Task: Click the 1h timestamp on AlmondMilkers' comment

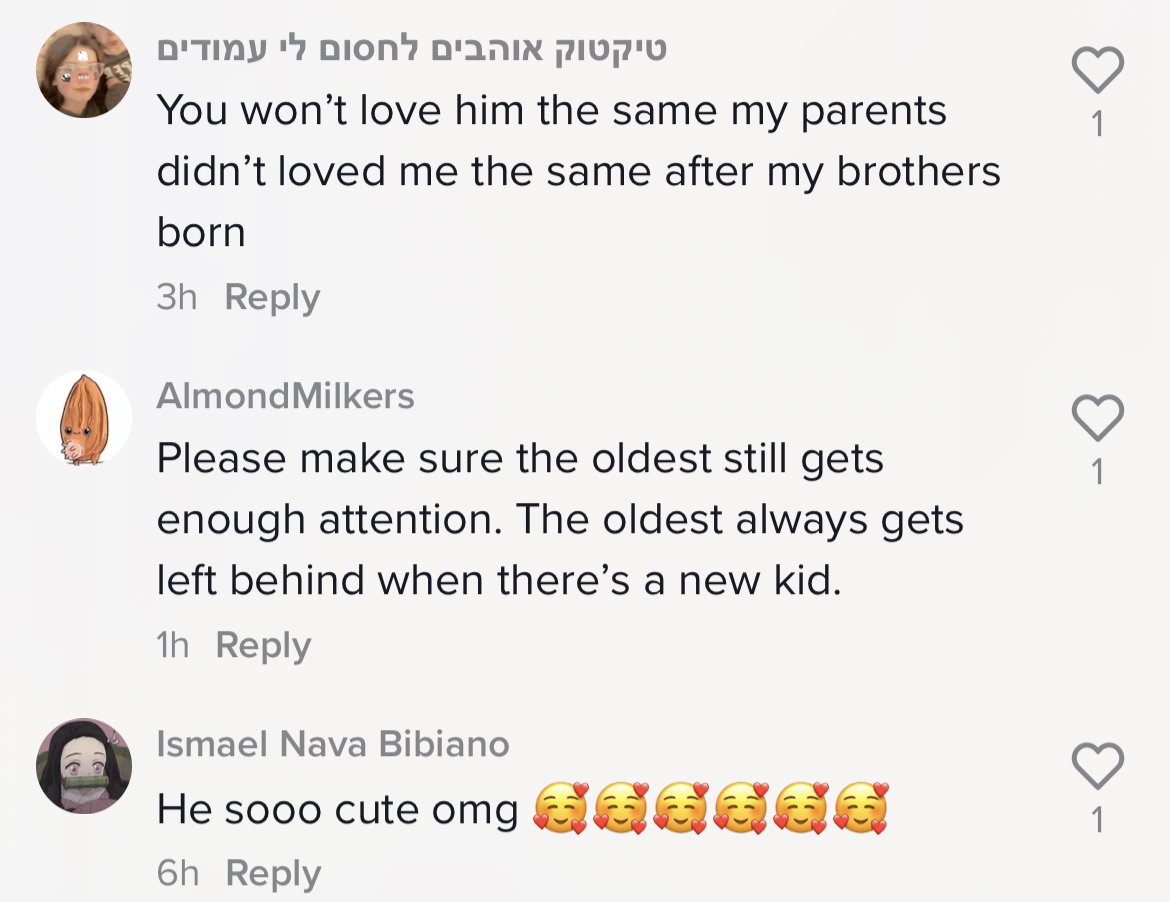Action: pyautogui.click(x=173, y=645)
